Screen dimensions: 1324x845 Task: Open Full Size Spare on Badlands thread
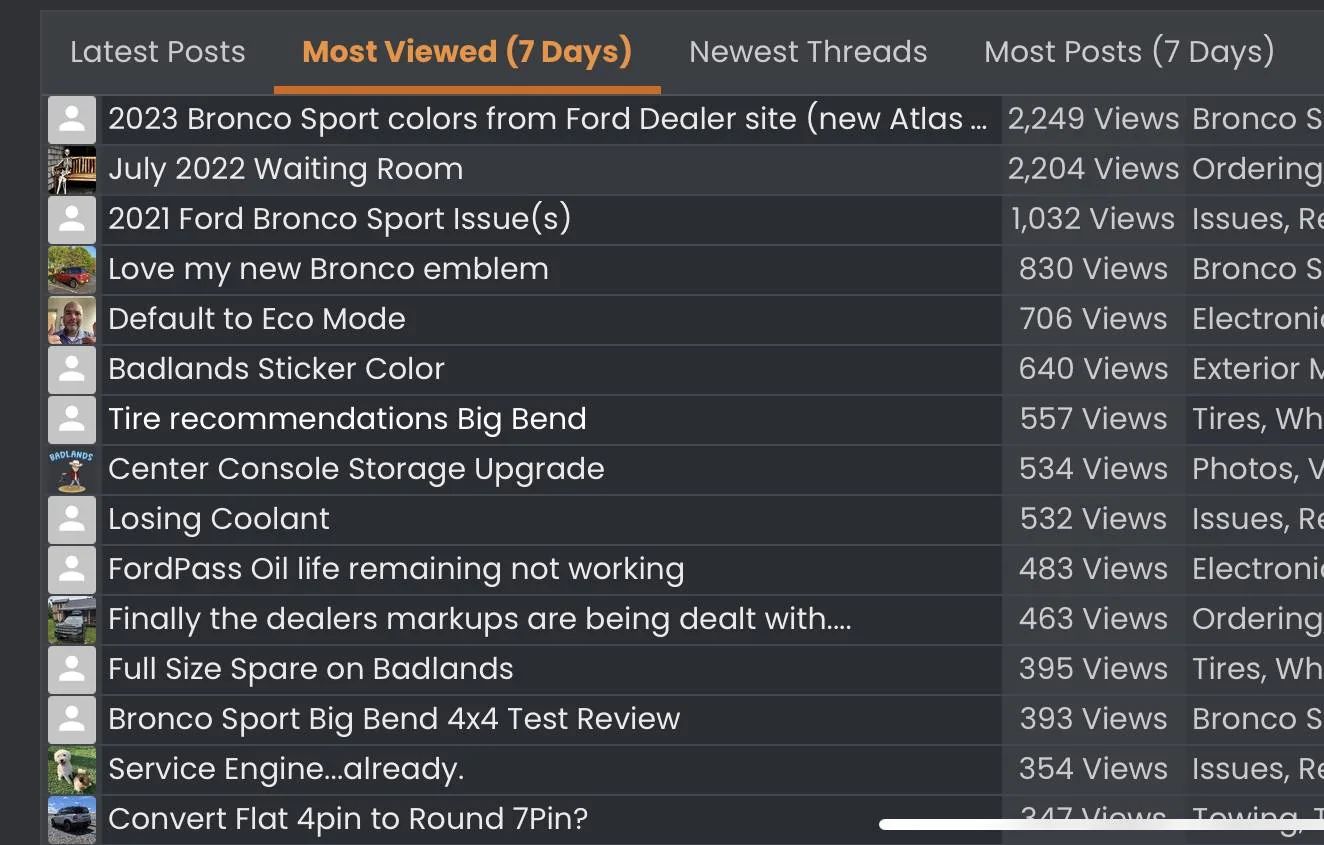pyautogui.click(x=310, y=669)
